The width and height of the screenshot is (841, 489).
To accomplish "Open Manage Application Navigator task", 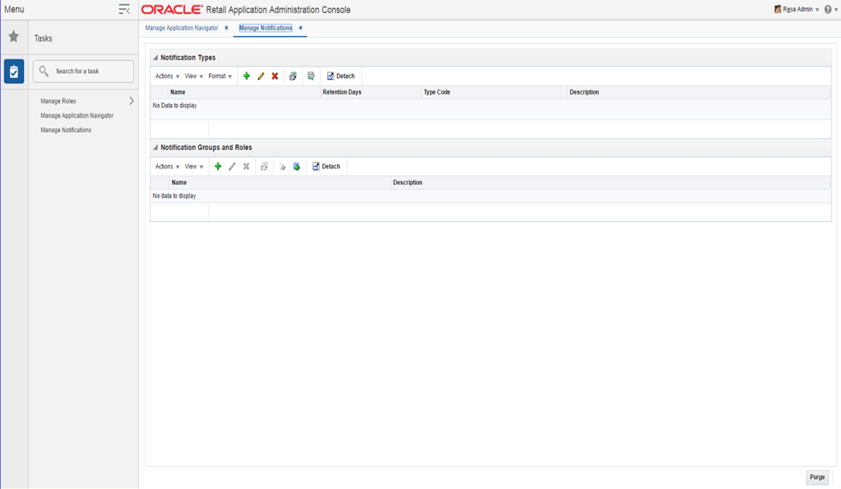I will [77, 115].
